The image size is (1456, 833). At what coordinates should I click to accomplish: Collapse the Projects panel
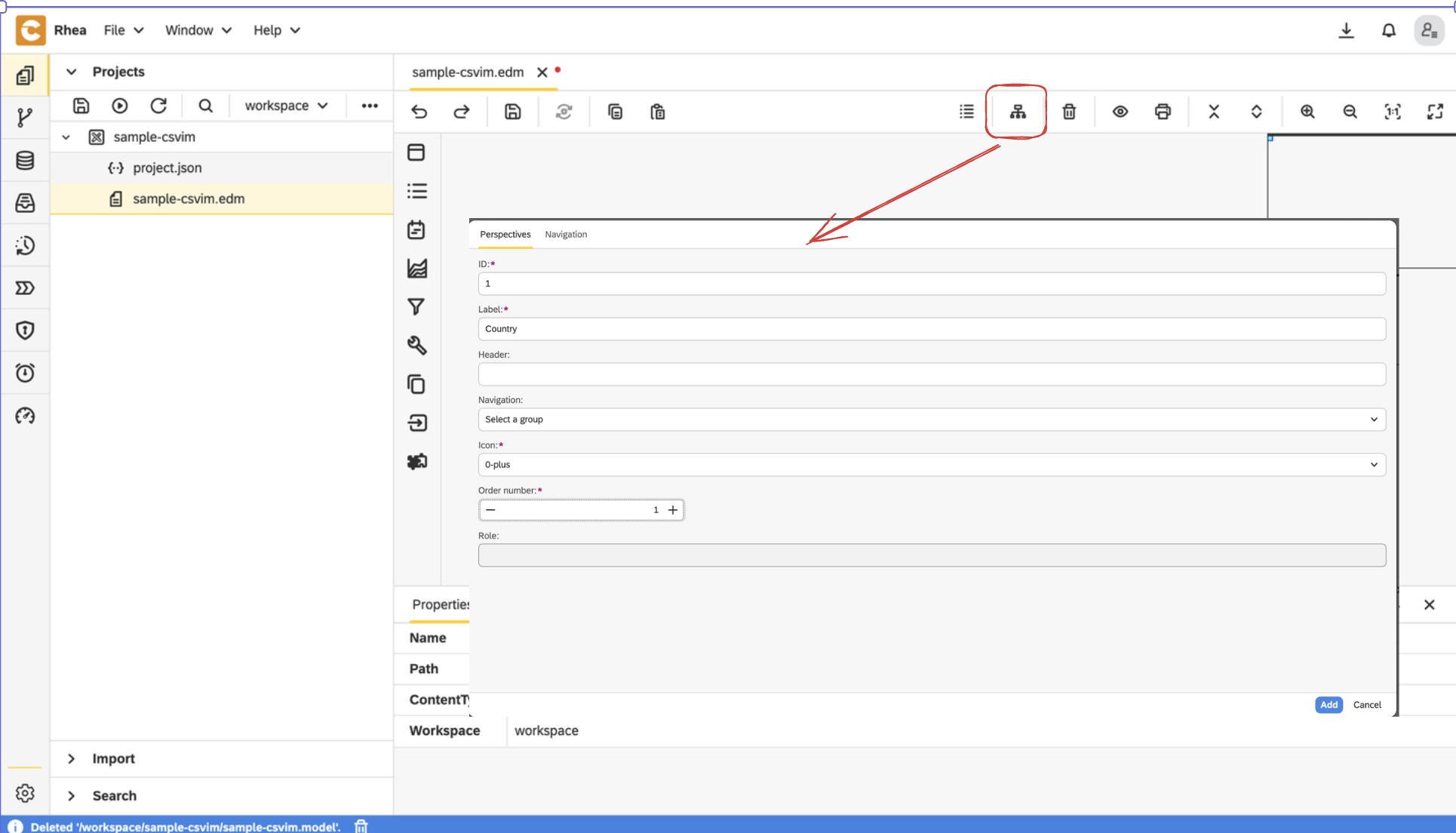(x=72, y=72)
